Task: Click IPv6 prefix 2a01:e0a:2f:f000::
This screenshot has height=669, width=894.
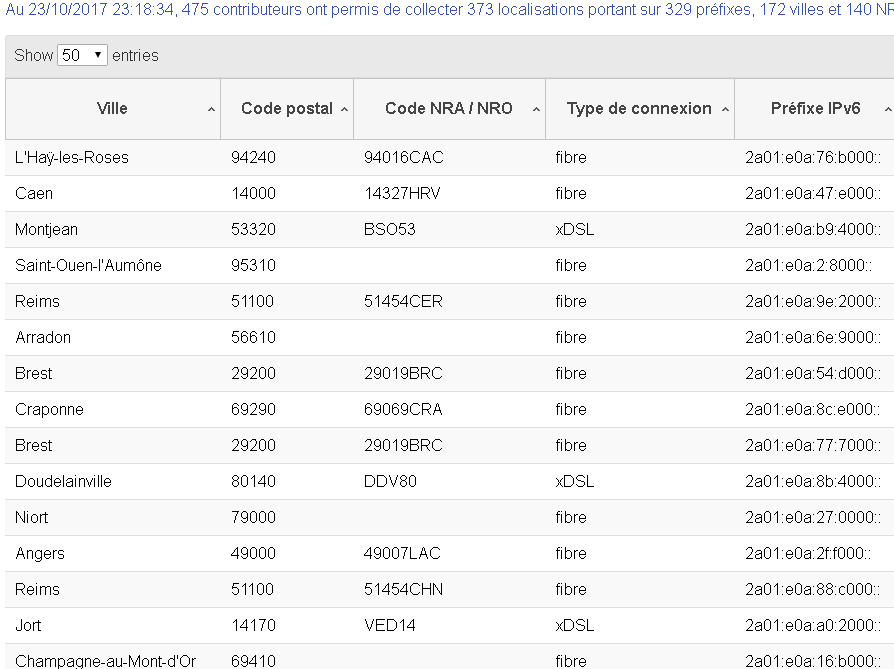Action: (x=808, y=553)
